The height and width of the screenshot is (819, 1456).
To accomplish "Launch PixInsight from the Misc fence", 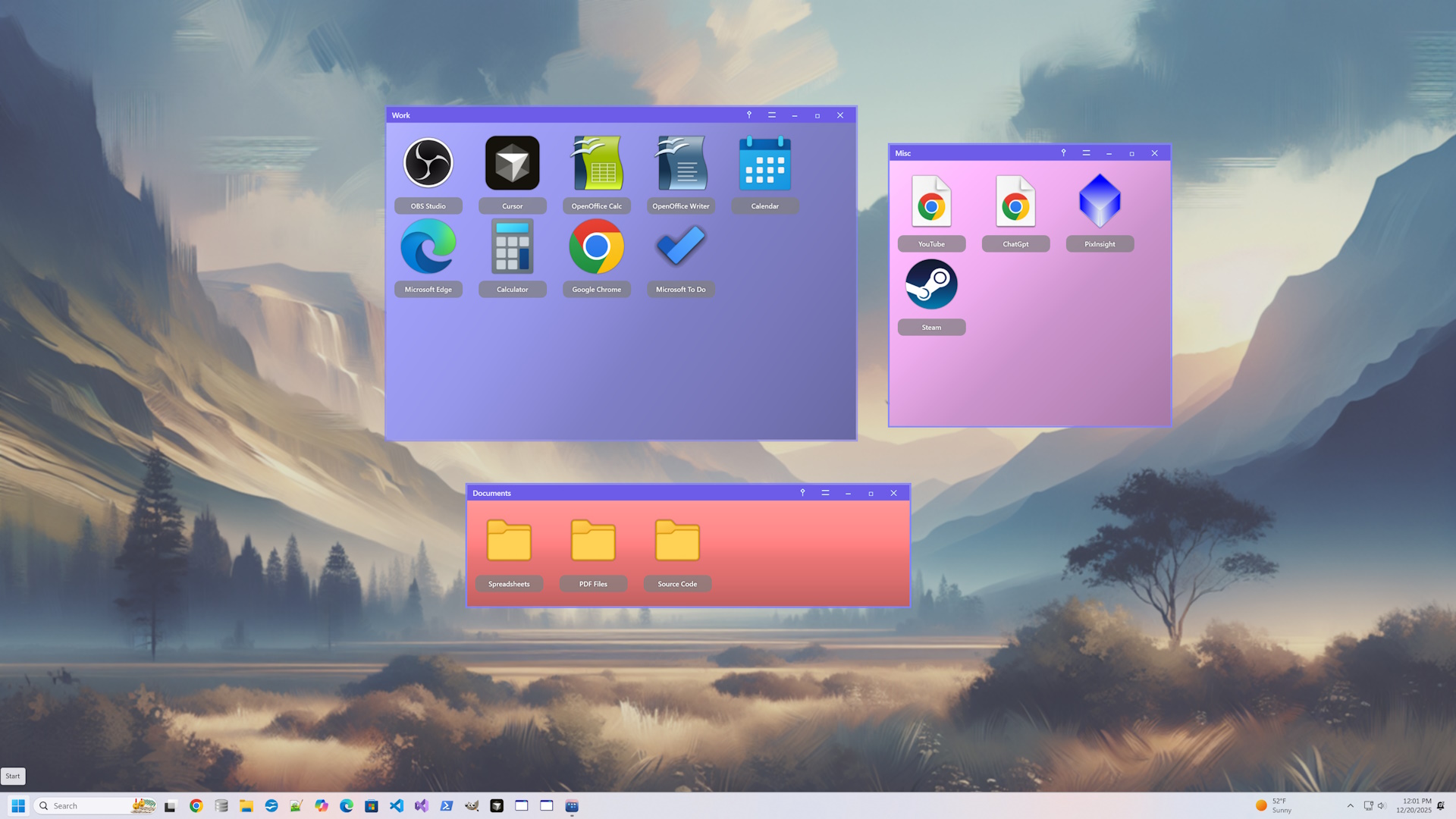I will (1100, 200).
